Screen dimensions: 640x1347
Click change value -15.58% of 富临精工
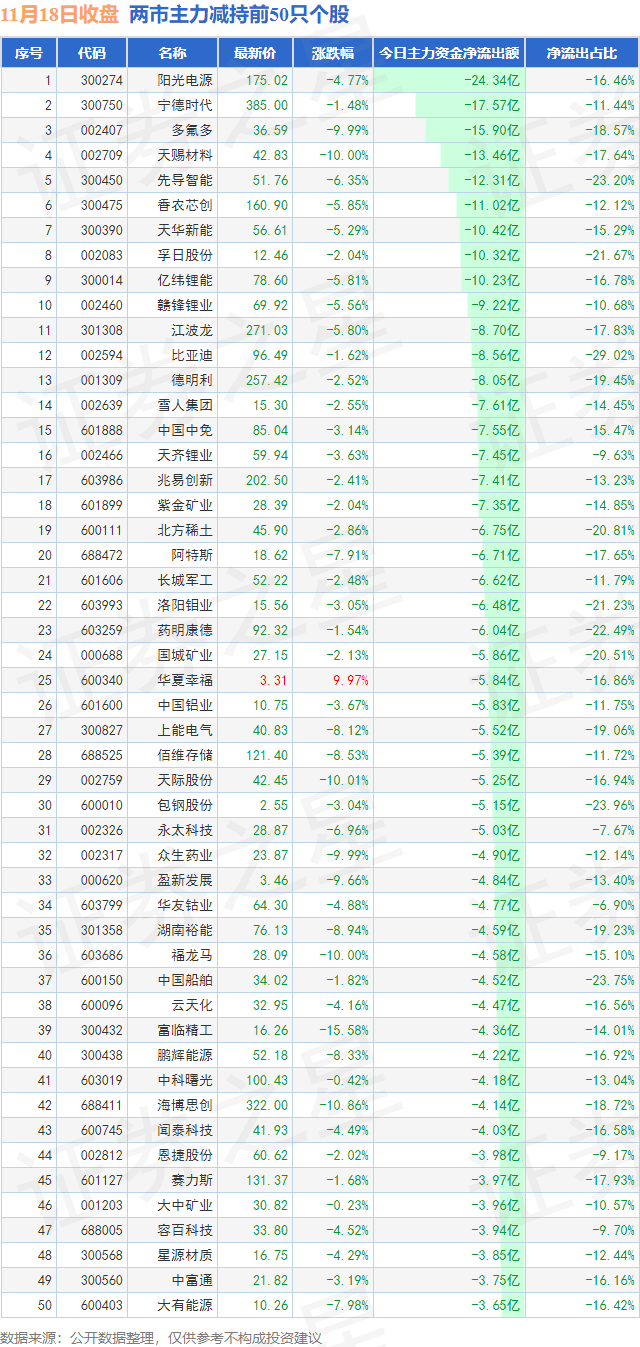[x=345, y=1030]
